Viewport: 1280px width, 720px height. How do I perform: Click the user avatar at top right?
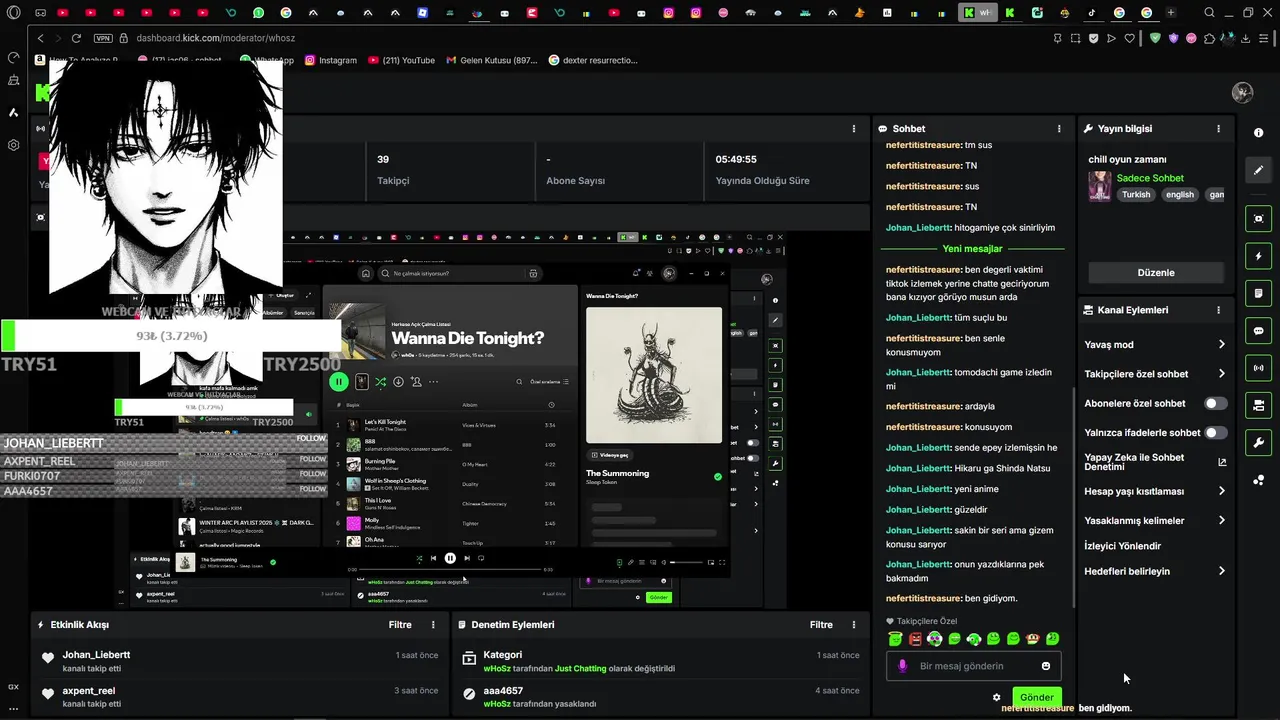pos(1242,93)
